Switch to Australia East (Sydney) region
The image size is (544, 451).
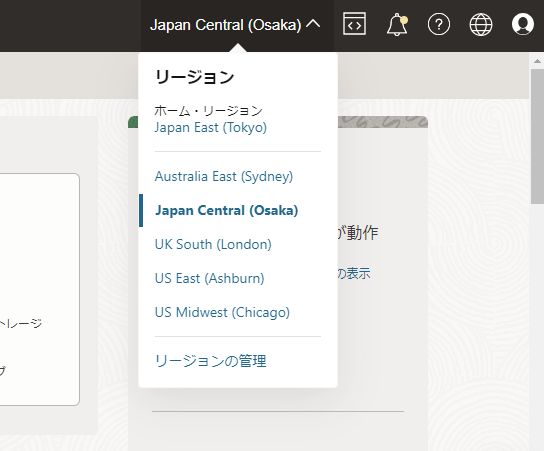[x=224, y=177]
